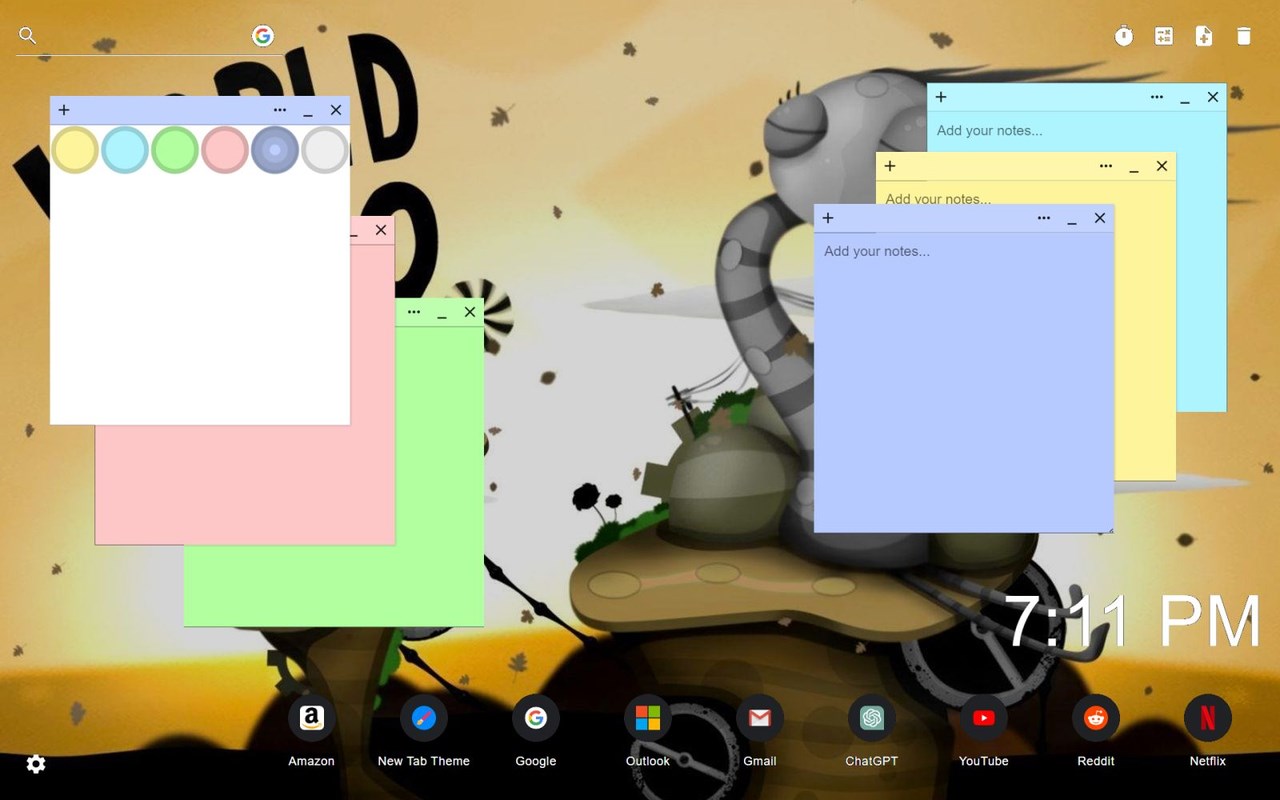Open the purple note's three-dot menu

point(1044,218)
